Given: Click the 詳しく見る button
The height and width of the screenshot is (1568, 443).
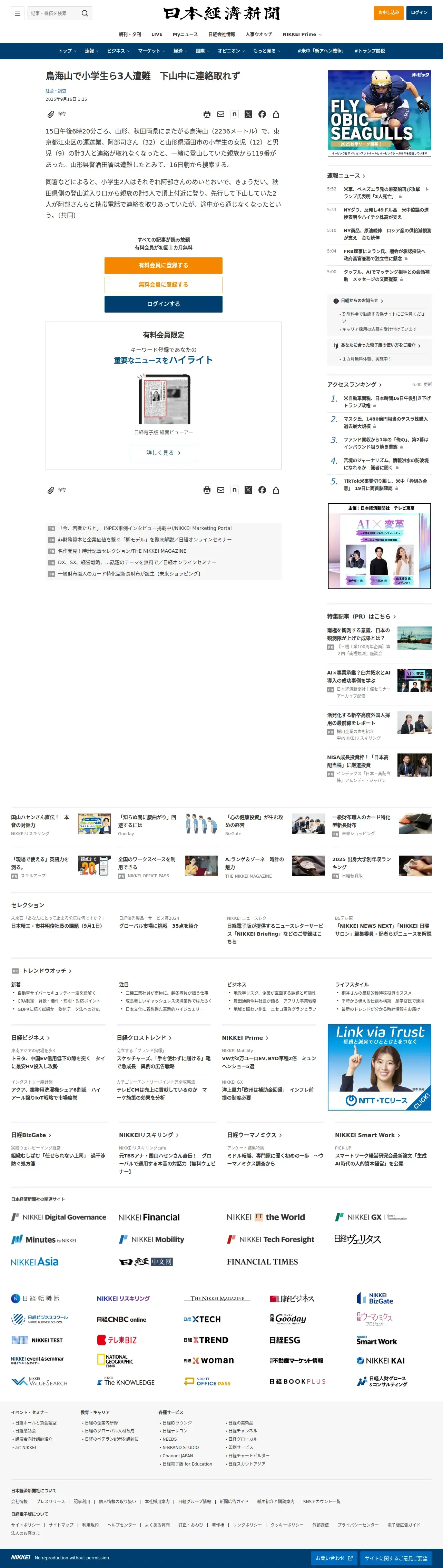Looking at the screenshot, I should [163, 453].
